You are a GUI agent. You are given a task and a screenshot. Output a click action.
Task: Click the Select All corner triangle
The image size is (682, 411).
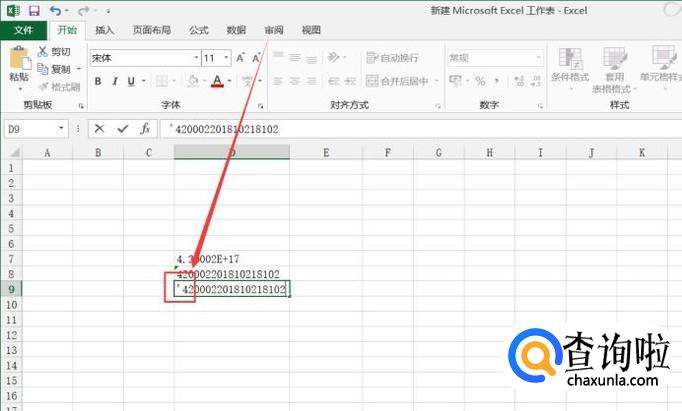pyautogui.click(x=14, y=152)
